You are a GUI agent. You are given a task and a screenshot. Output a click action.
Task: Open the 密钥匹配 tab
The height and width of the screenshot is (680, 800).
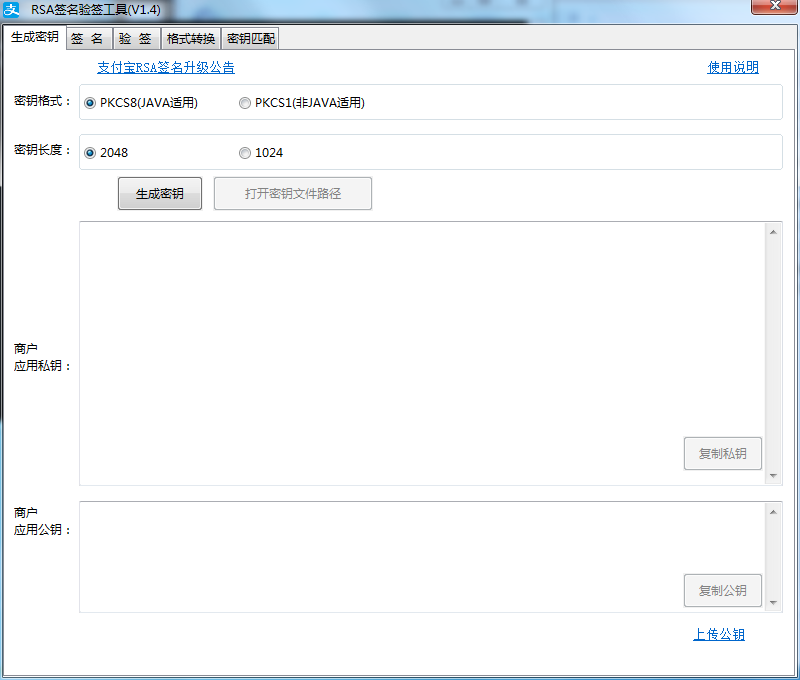click(250, 39)
